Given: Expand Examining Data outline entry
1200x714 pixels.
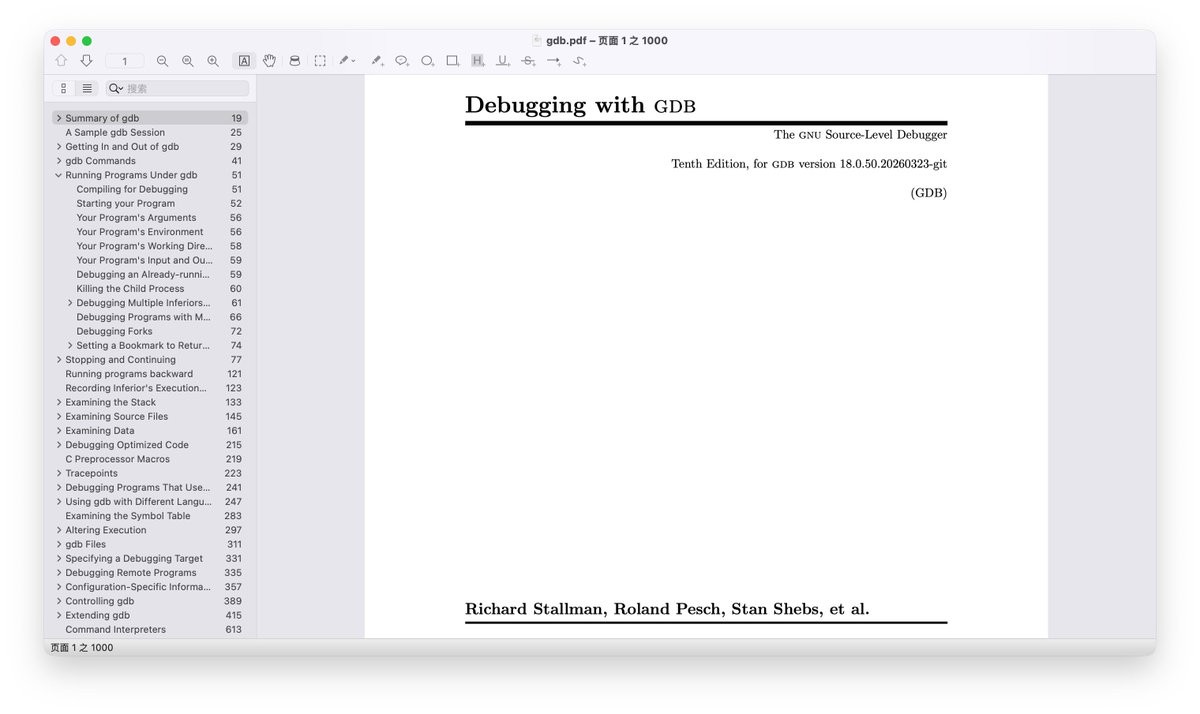Looking at the screenshot, I should point(59,430).
